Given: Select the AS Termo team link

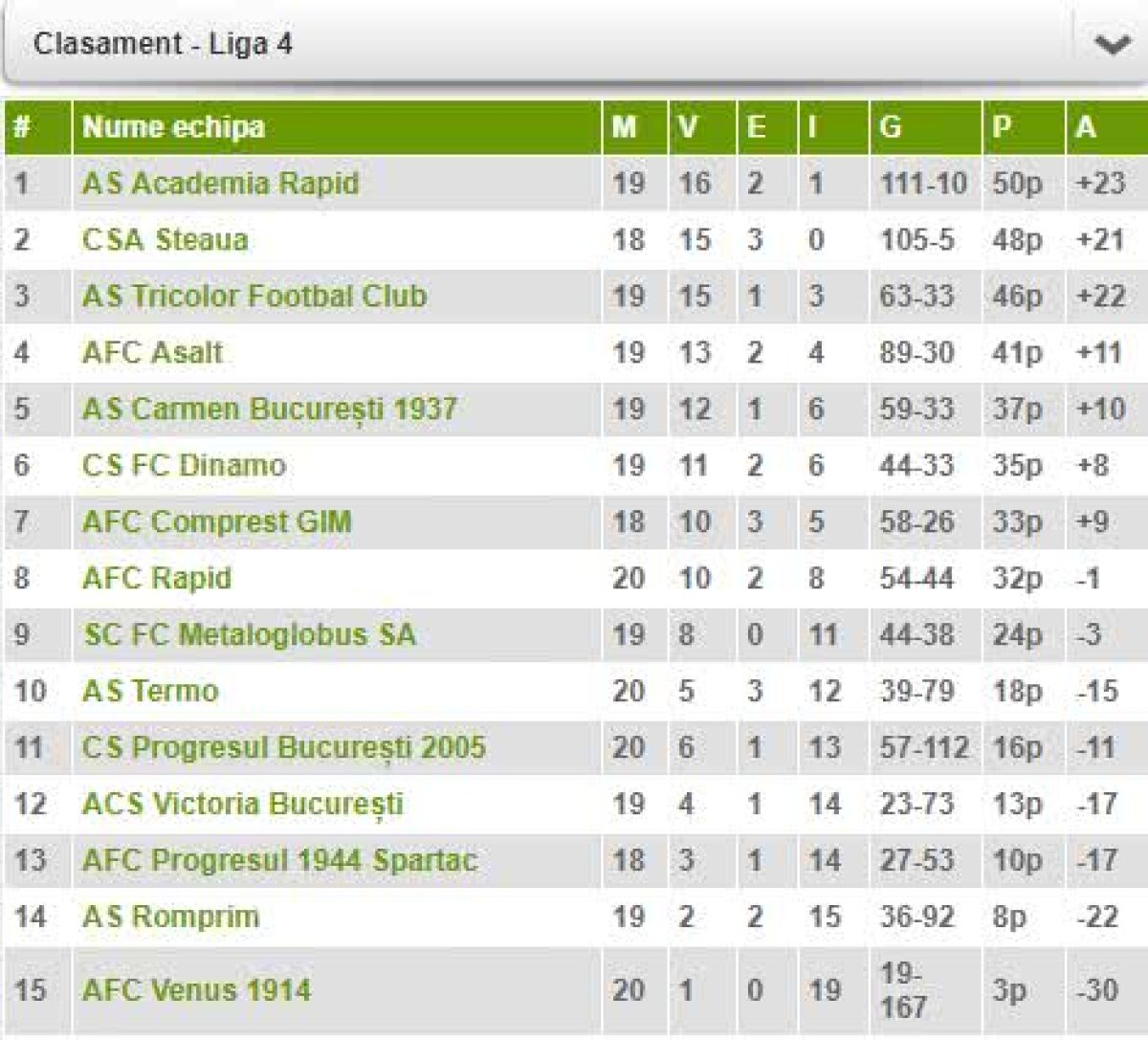Looking at the screenshot, I should (150, 692).
